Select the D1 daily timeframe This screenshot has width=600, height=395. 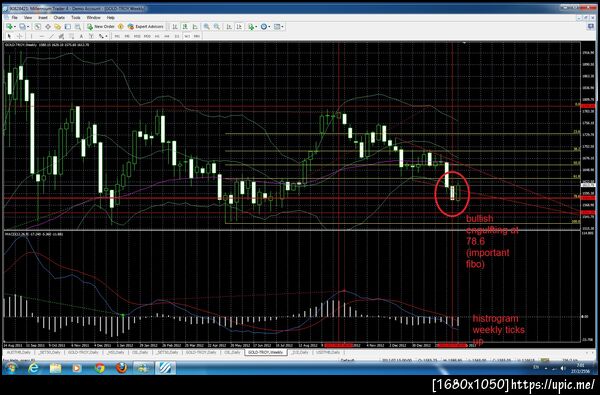[177, 36]
